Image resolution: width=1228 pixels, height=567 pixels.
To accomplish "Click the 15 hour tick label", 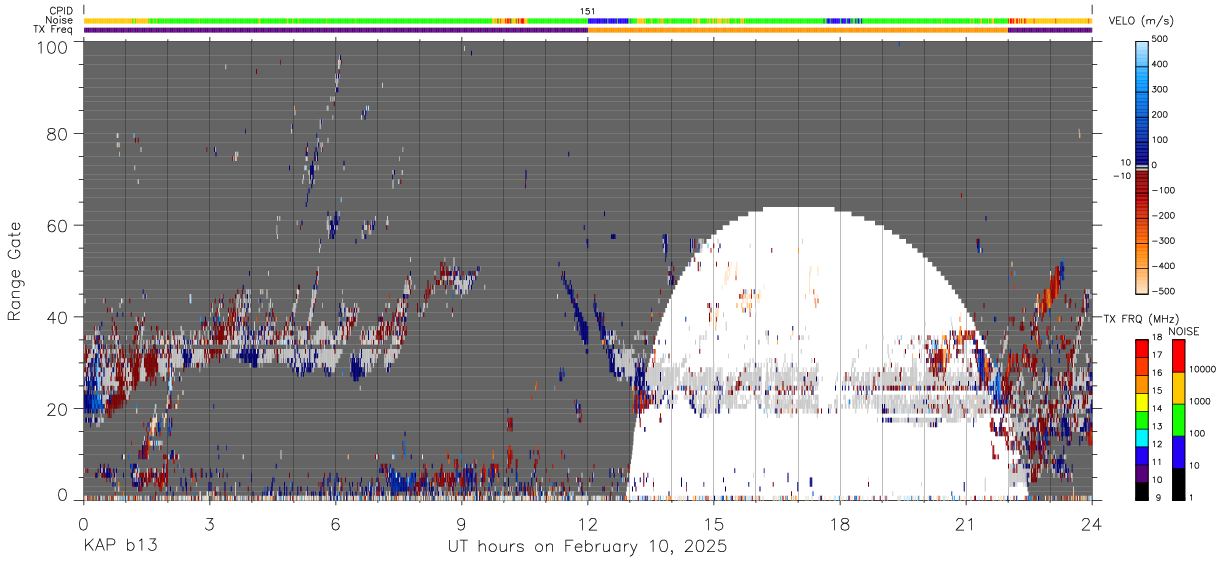I will point(714,523).
